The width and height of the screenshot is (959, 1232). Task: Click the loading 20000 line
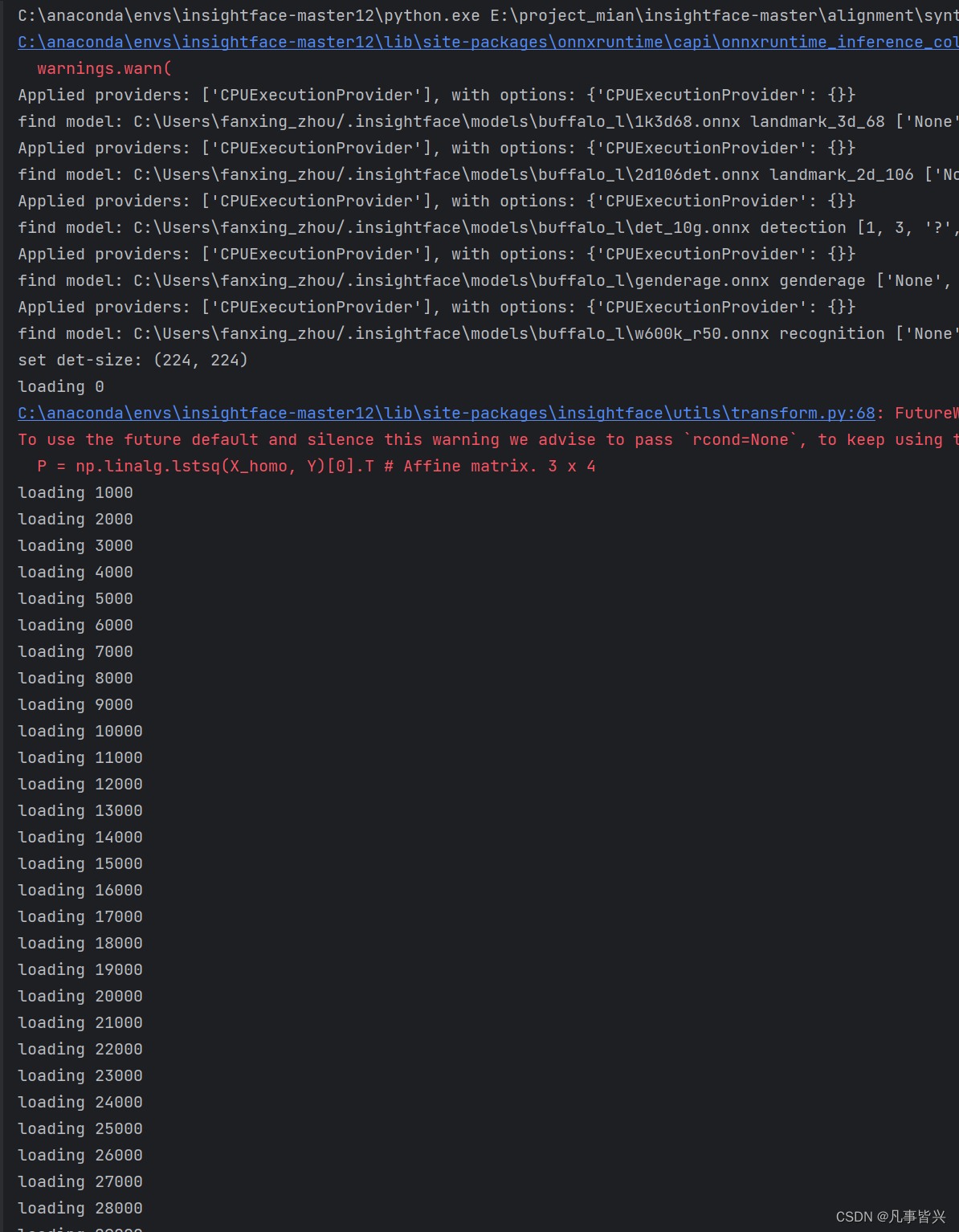coord(80,996)
